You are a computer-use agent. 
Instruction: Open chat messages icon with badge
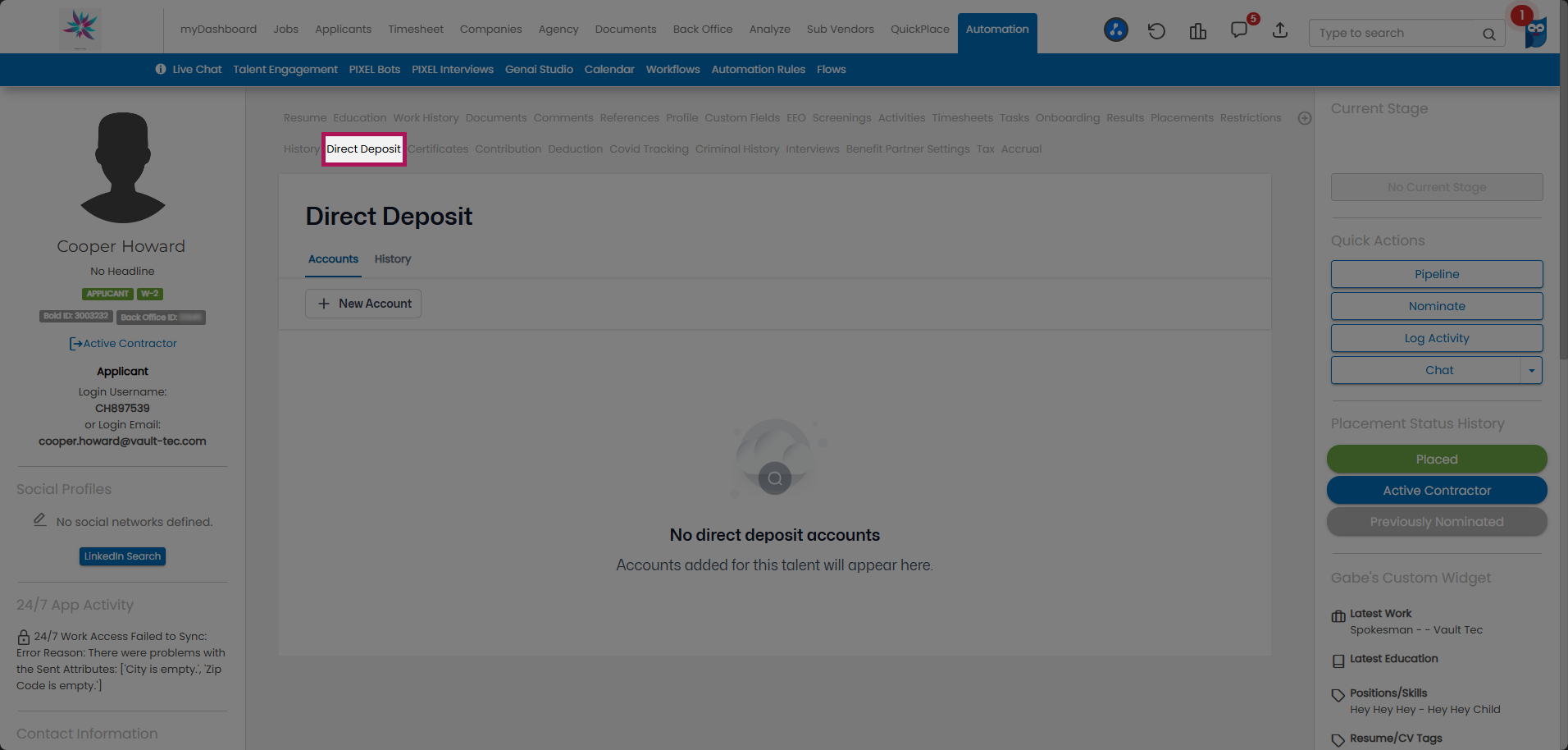point(1240,30)
